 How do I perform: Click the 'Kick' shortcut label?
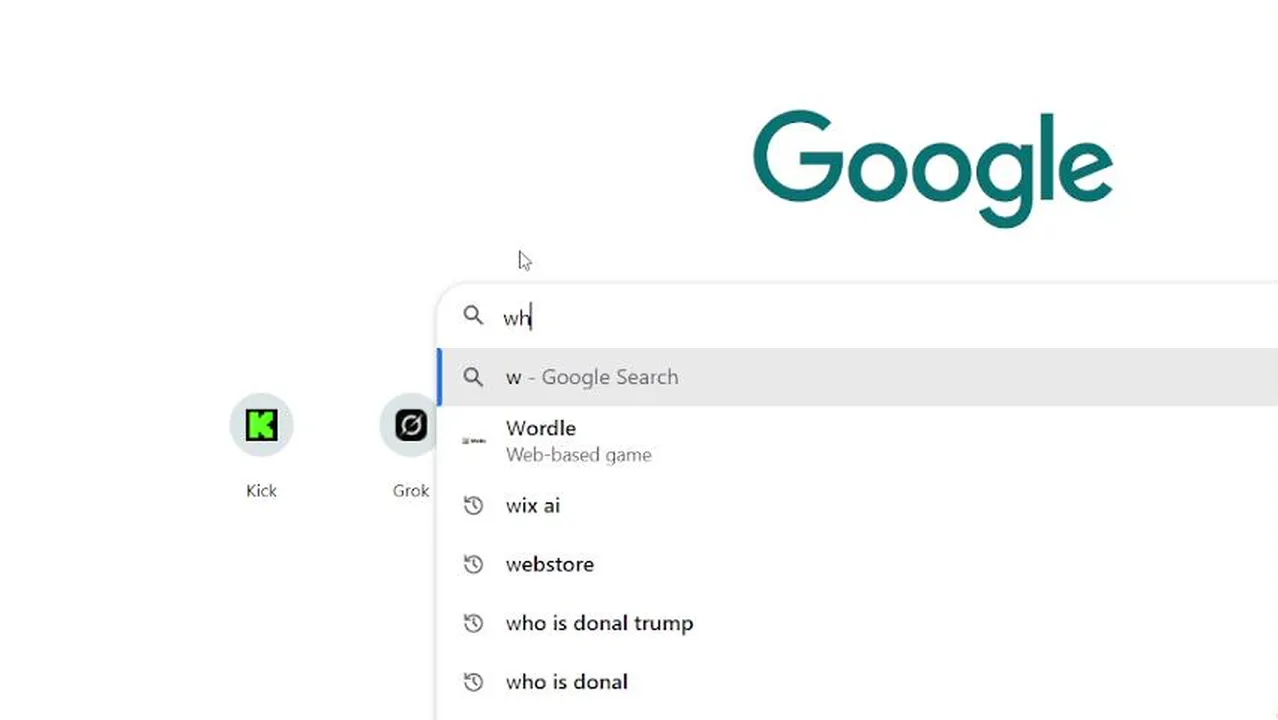(x=261, y=491)
